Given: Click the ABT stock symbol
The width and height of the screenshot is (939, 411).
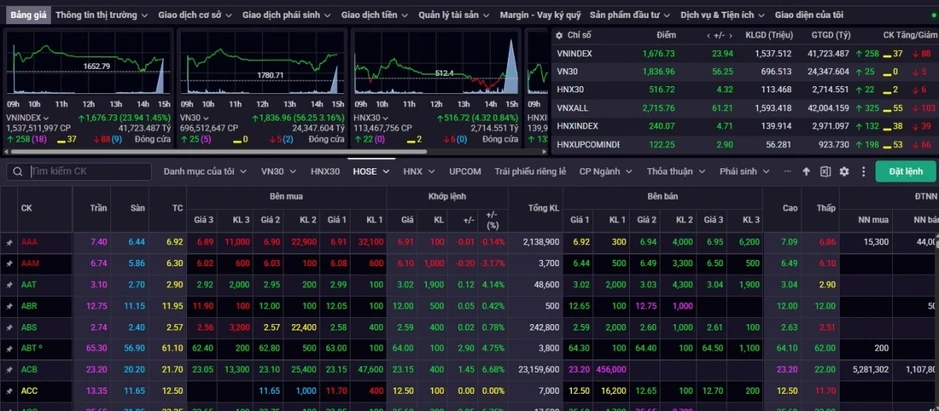Looking at the screenshot, I should tap(31, 349).
